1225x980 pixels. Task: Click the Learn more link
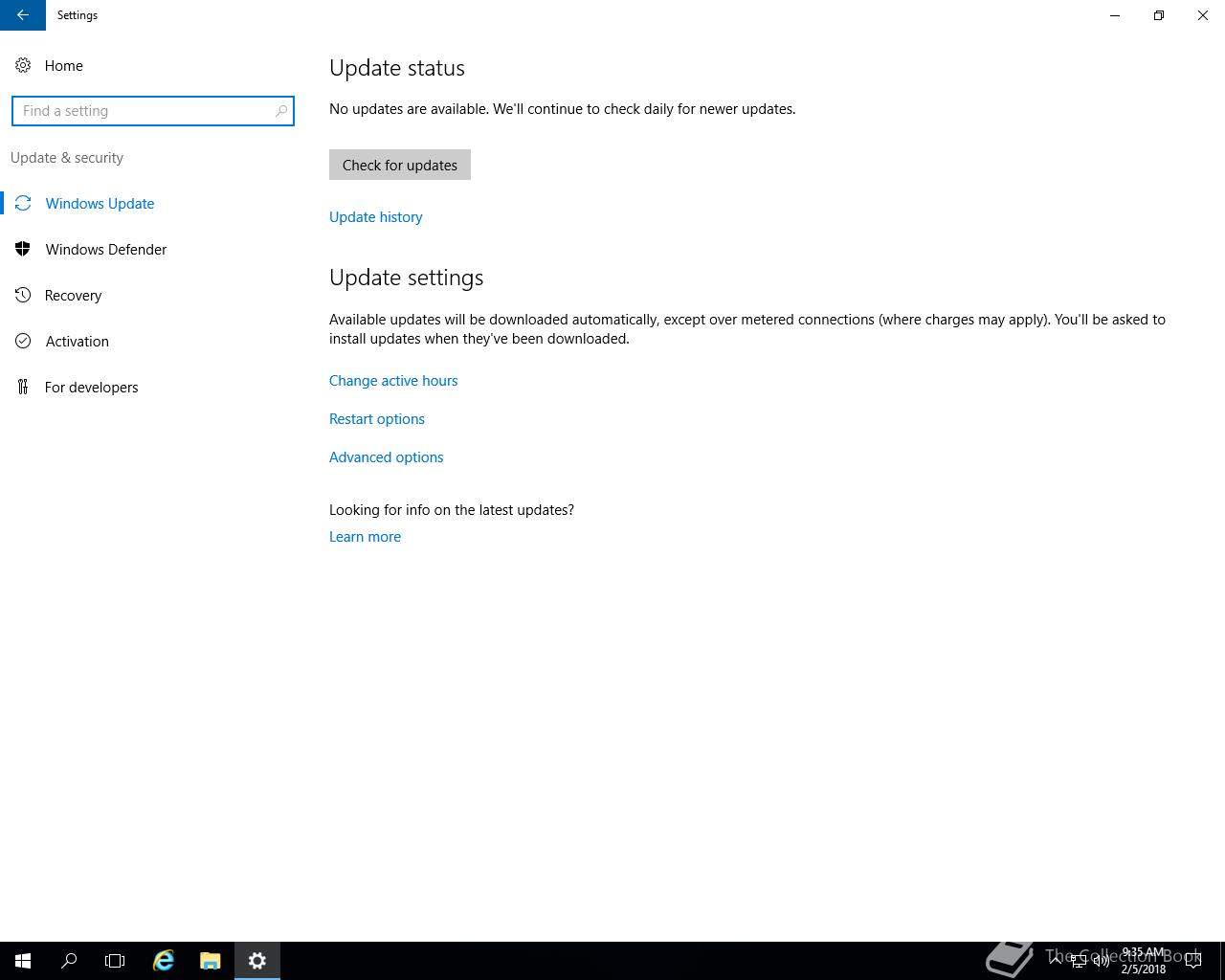coord(365,537)
